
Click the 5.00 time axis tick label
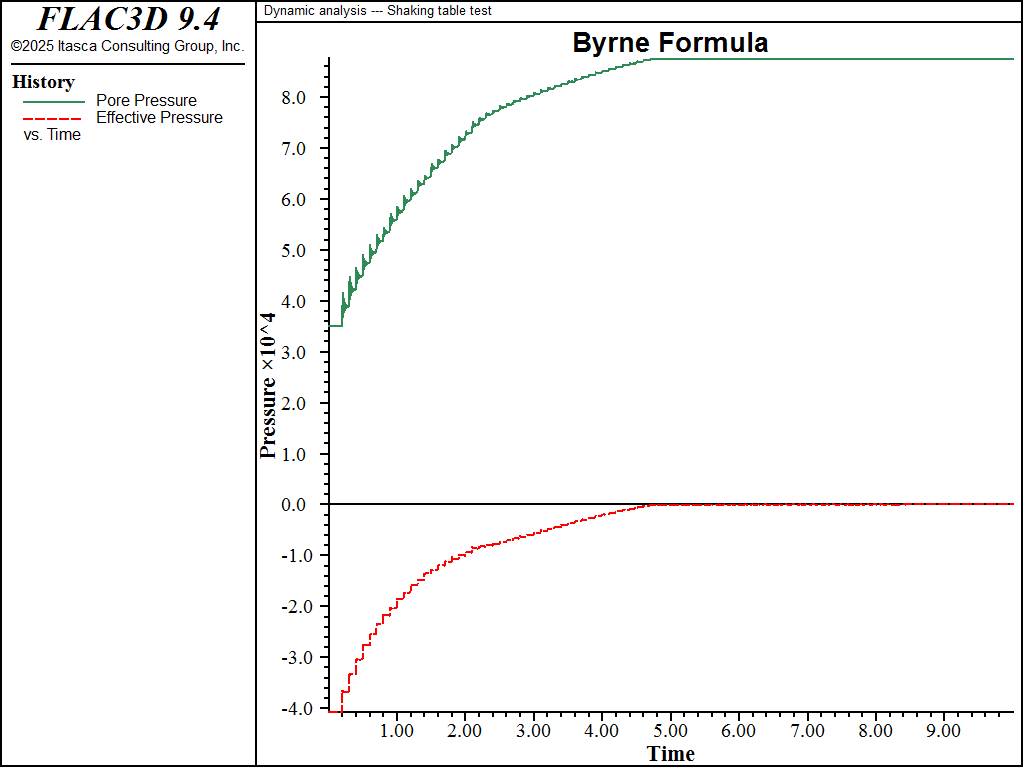click(x=671, y=731)
